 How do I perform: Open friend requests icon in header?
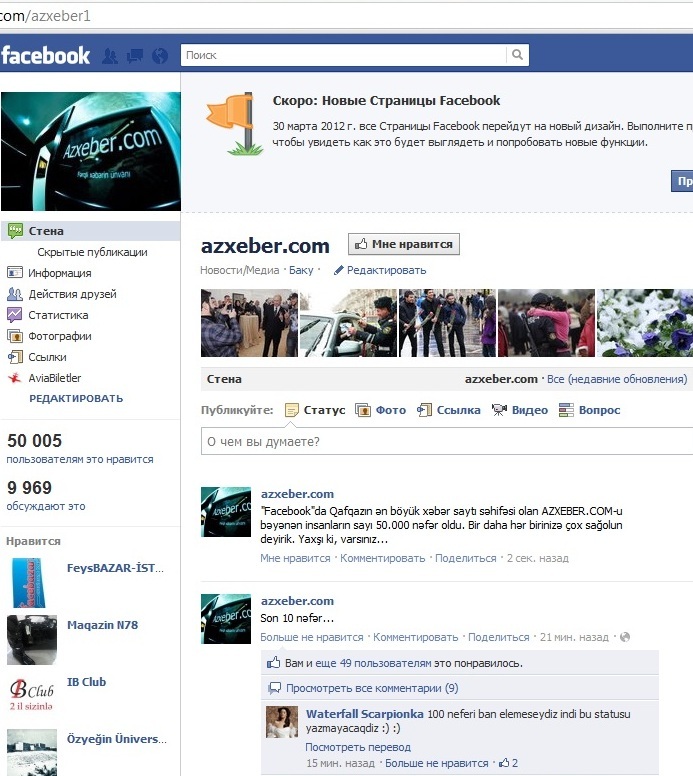110,56
